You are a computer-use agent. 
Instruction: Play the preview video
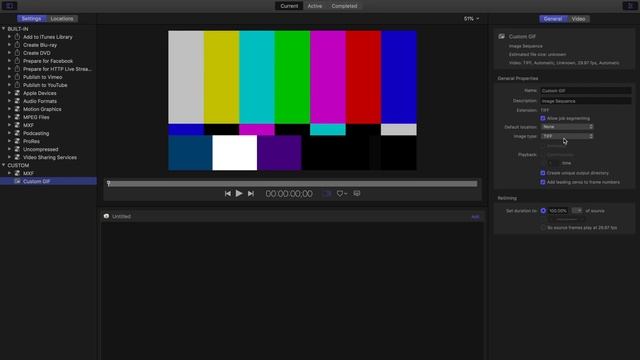point(239,193)
